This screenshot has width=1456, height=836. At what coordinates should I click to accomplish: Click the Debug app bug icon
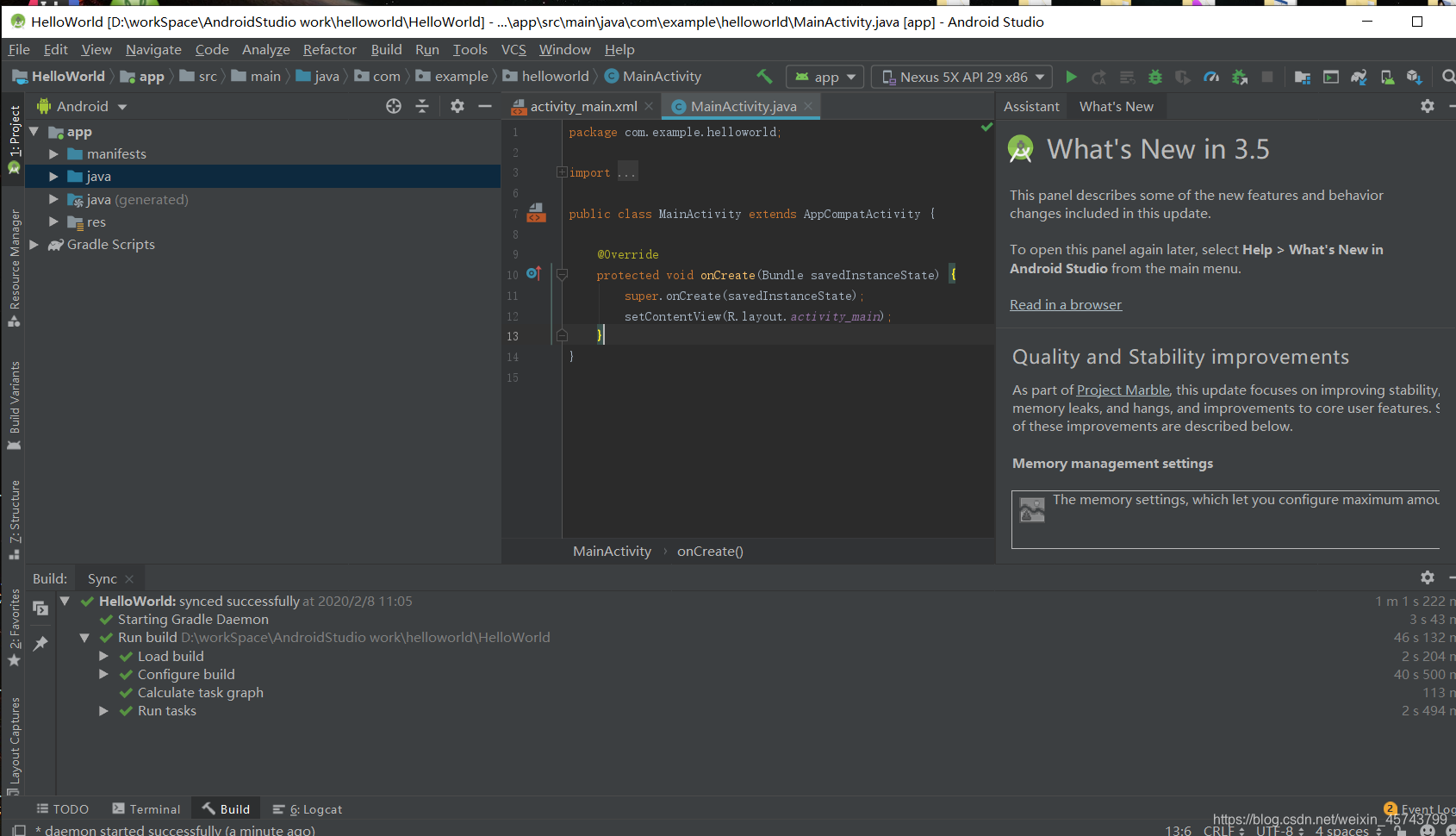(x=1155, y=77)
